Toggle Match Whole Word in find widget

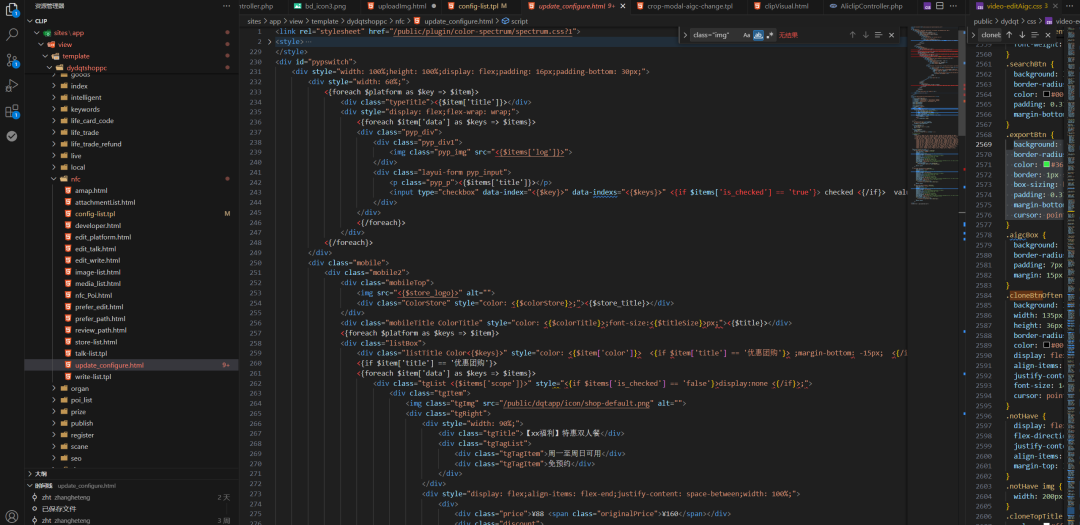[x=758, y=34]
